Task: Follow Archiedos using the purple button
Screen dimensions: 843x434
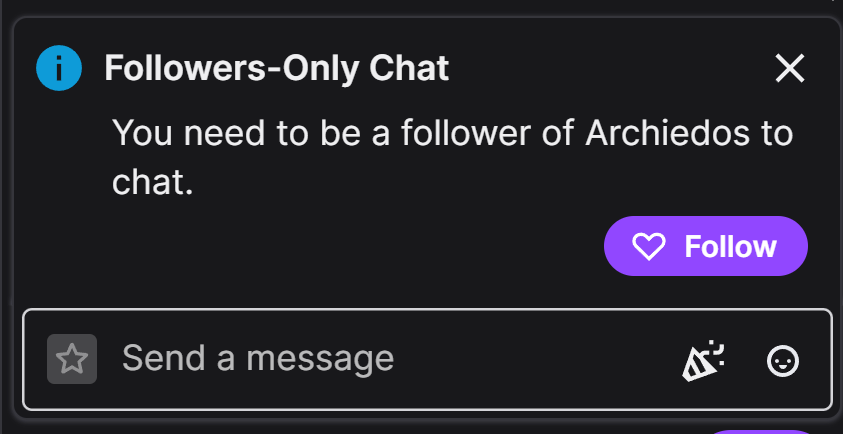Action: click(x=706, y=246)
